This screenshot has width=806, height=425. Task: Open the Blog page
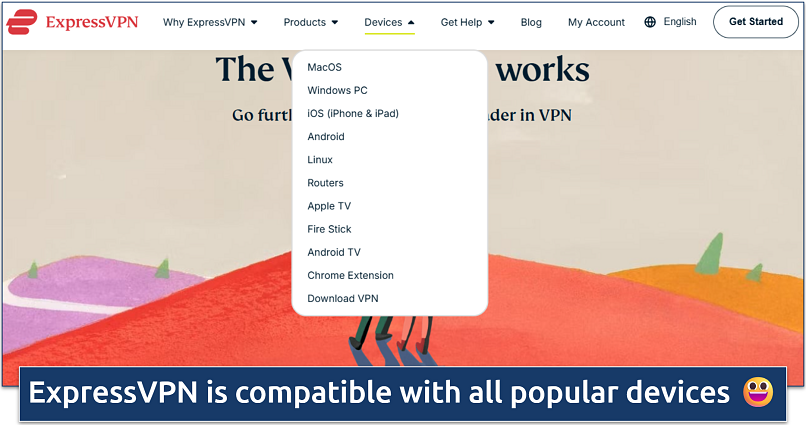click(x=531, y=22)
